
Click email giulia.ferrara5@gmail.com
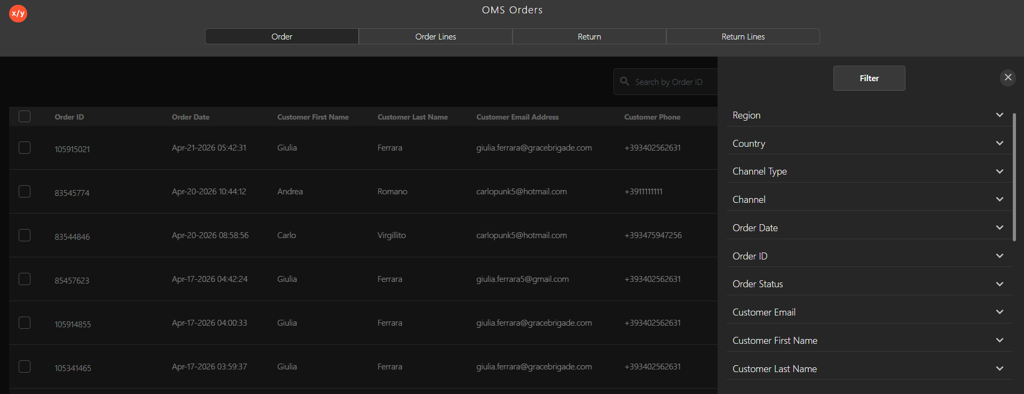click(x=522, y=279)
